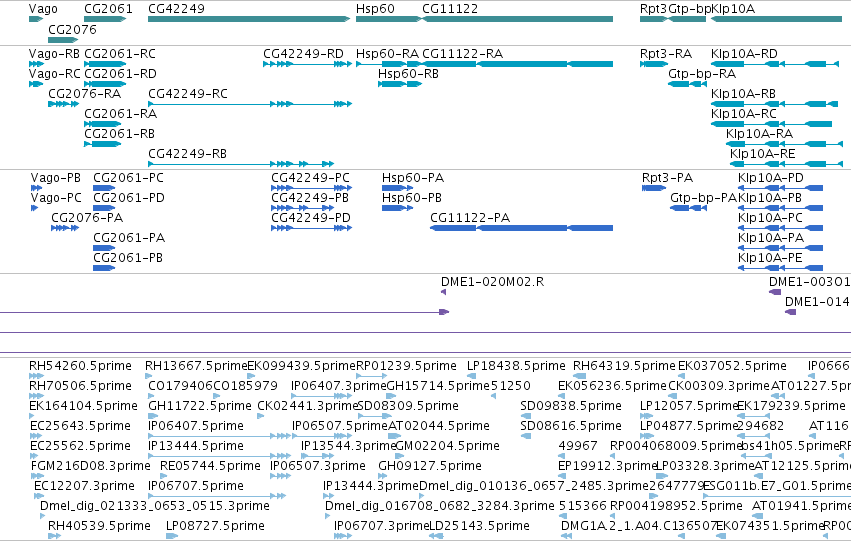Click the GH11722.5prime EST
Screen dimensions: 851x541
pos(153,416)
